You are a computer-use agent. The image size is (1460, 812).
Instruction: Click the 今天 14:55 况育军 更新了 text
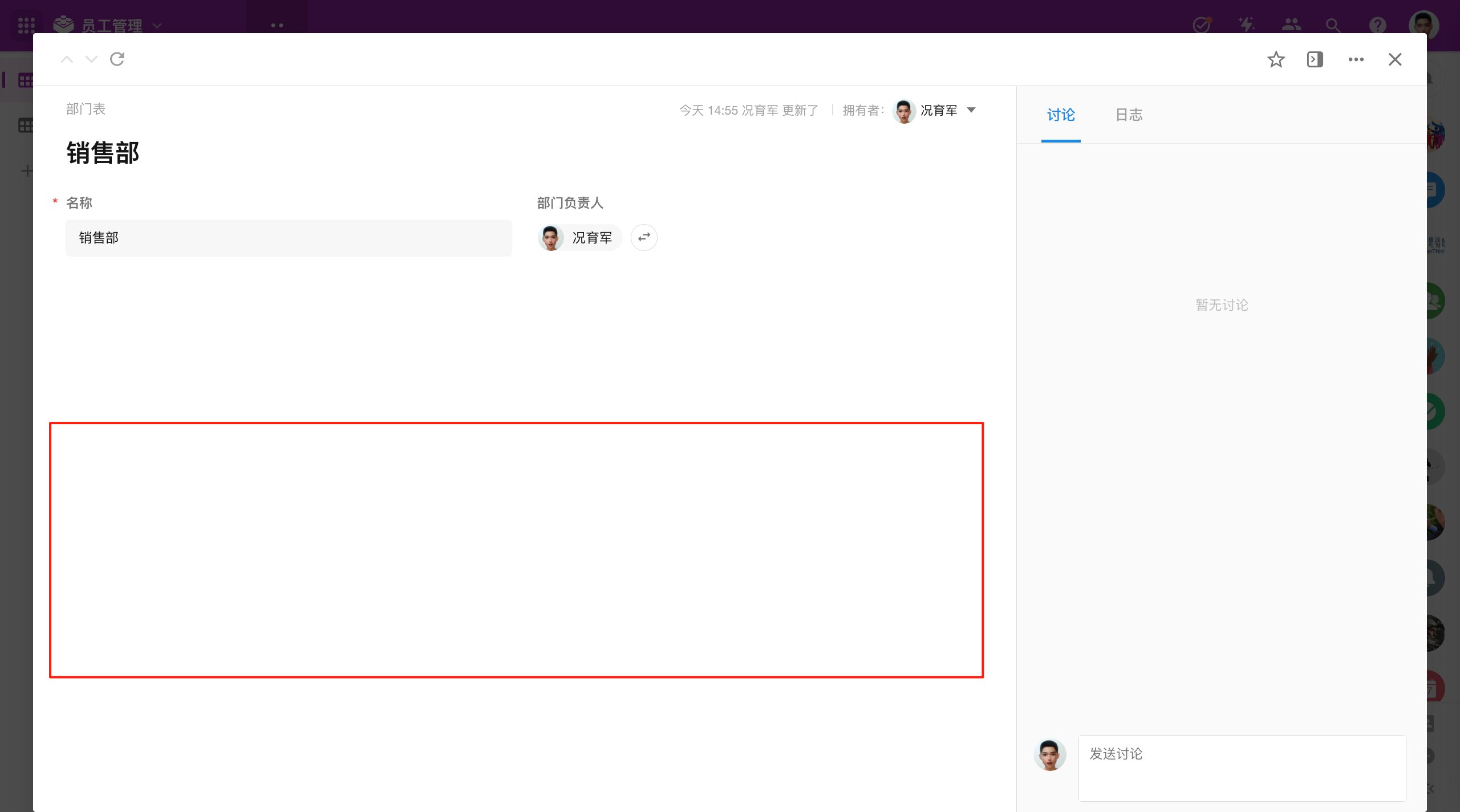coord(749,110)
